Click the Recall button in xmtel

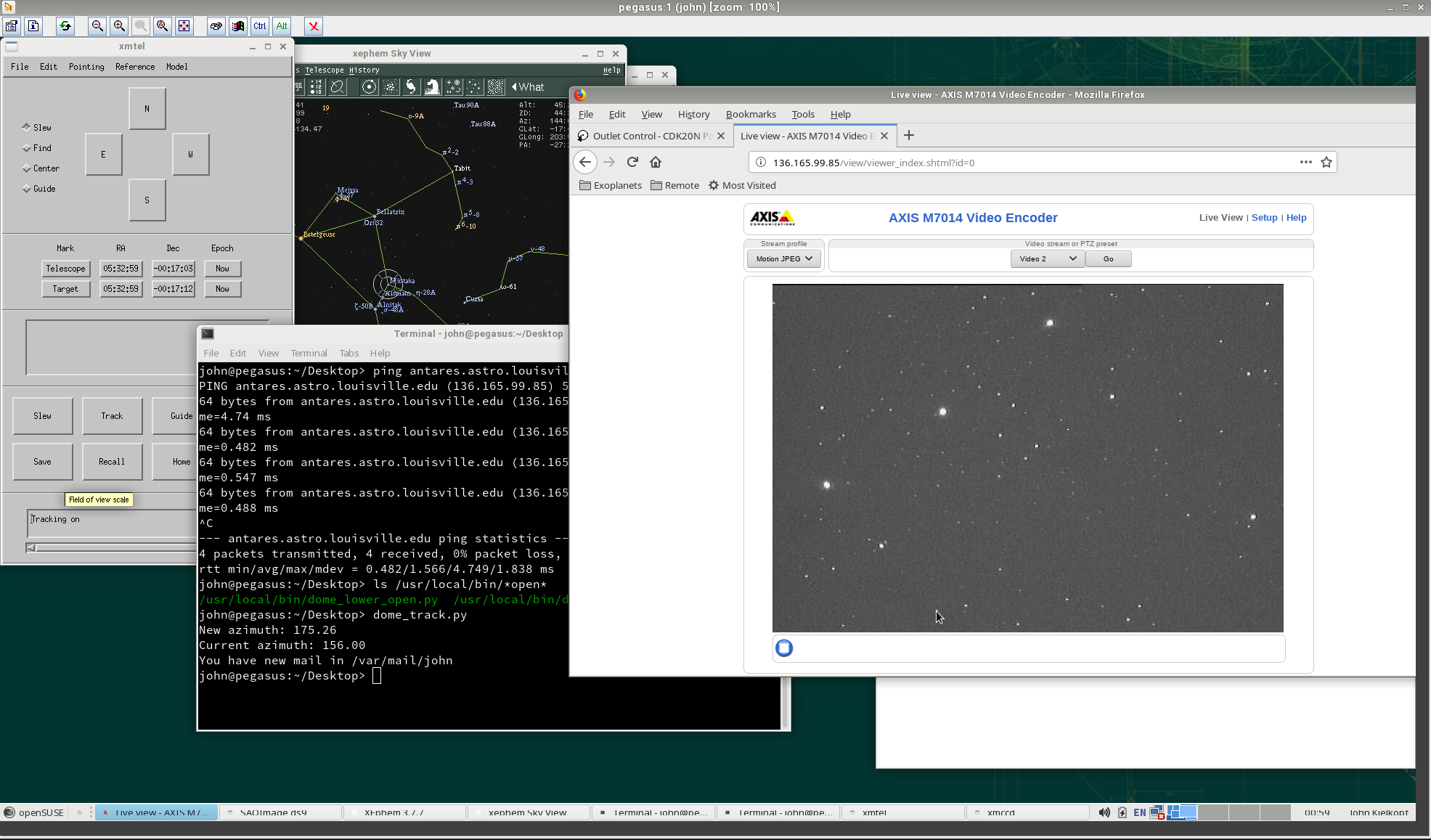click(112, 462)
